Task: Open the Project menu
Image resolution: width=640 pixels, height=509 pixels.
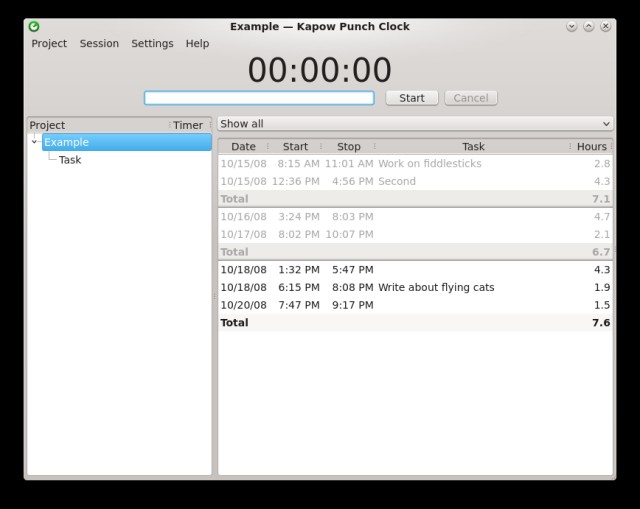Action: coord(49,44)
